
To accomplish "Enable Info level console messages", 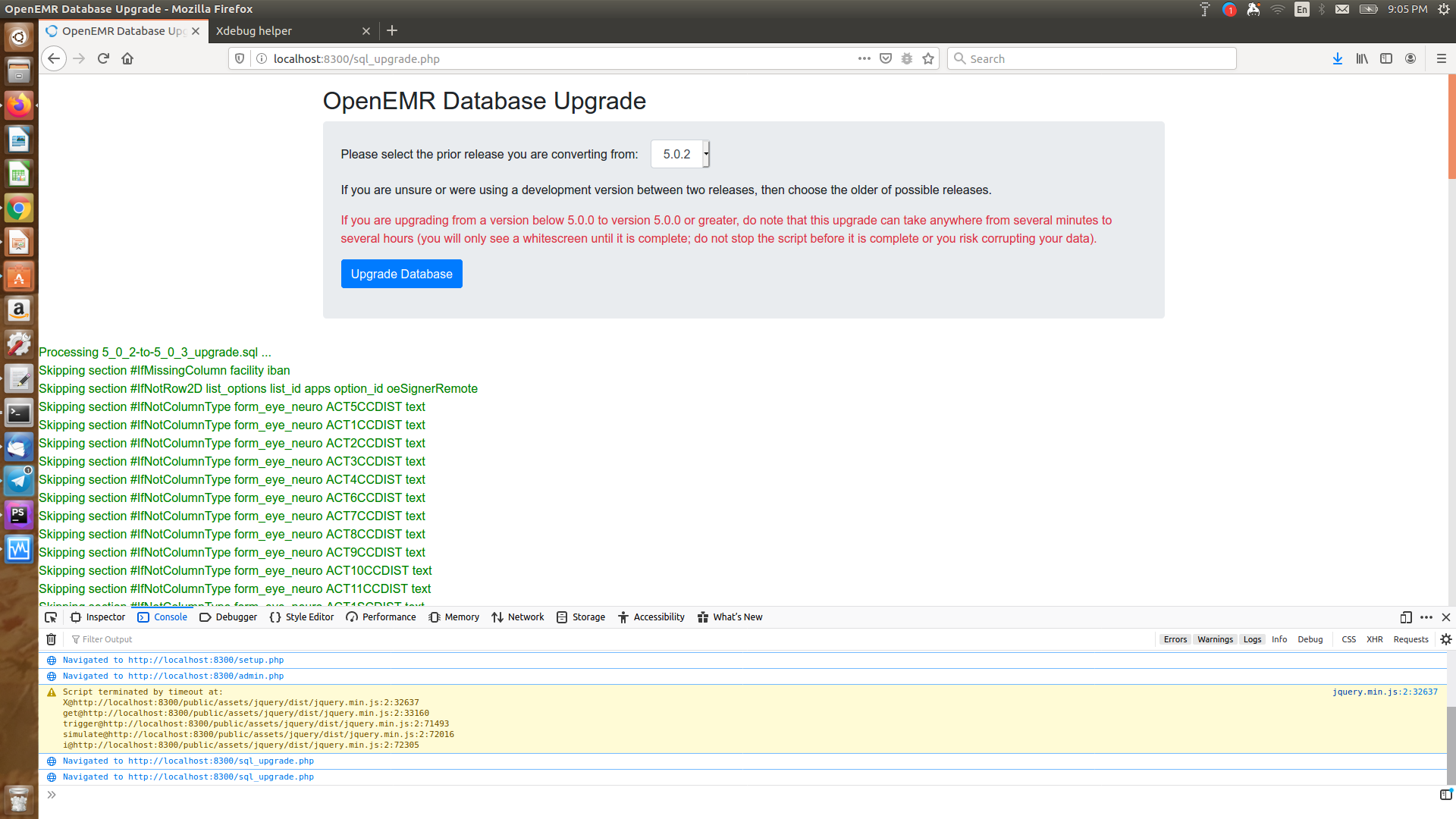I will coord(1279,639).
